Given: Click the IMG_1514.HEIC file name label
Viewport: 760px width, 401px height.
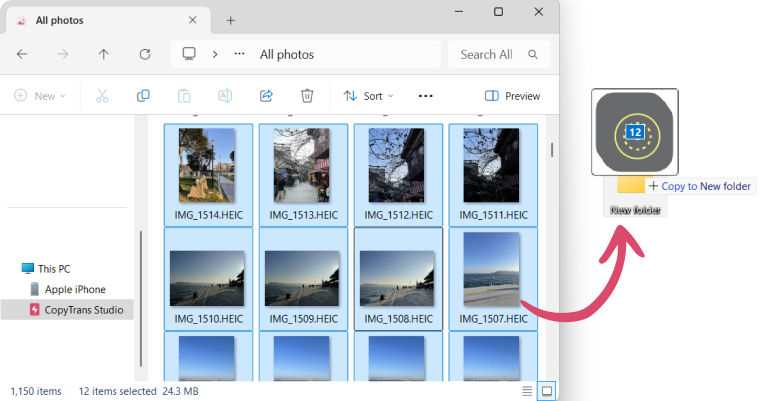Looking at the screenshot, I should (x=208, y=215).
